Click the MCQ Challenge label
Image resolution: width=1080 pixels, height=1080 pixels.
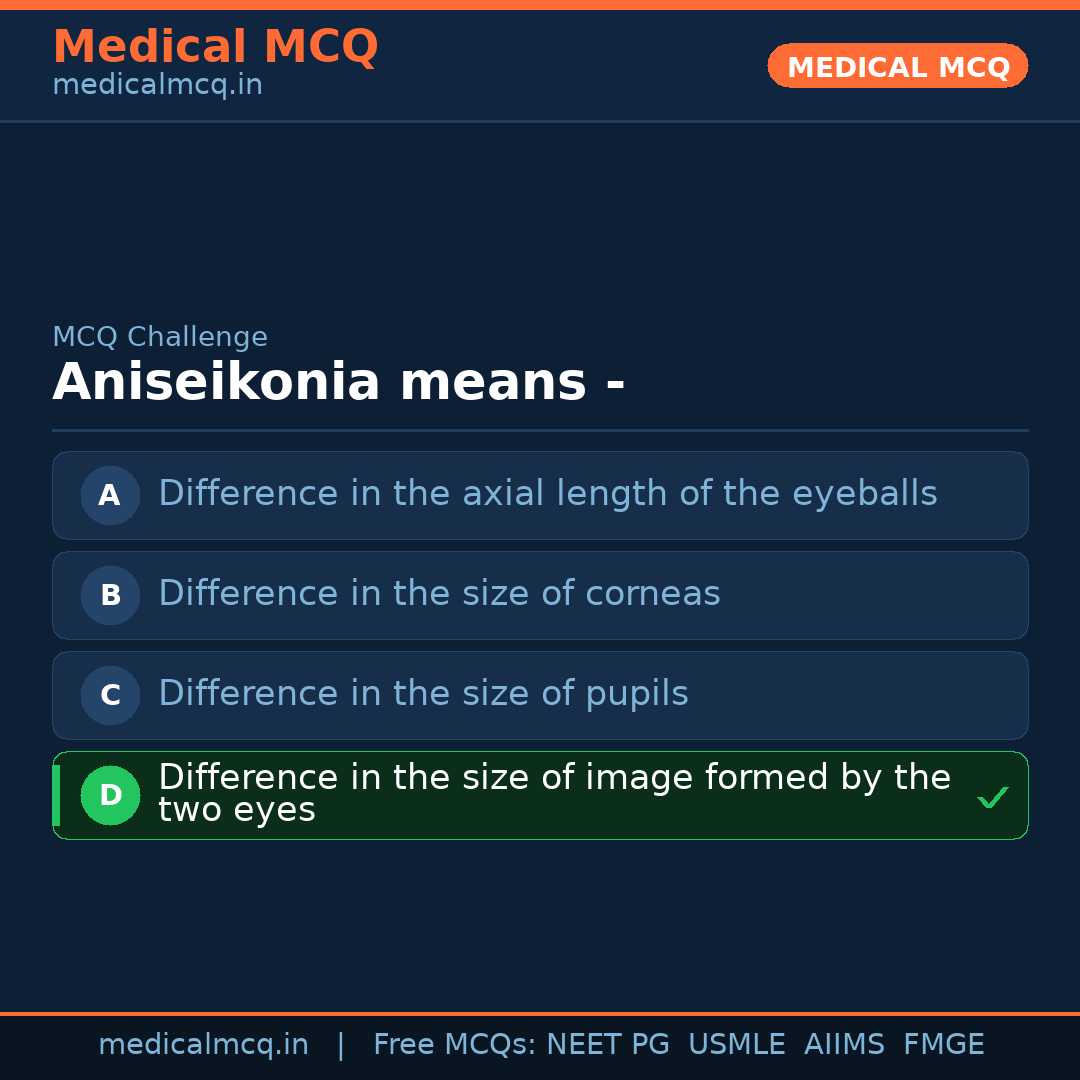[160, 337]
